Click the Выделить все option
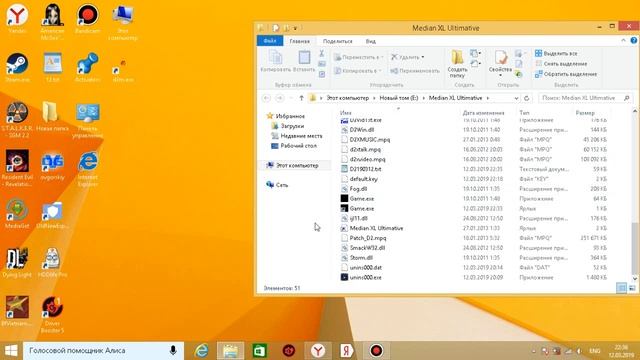Screen dimensions: 640x360 click(x=556, y=53)
